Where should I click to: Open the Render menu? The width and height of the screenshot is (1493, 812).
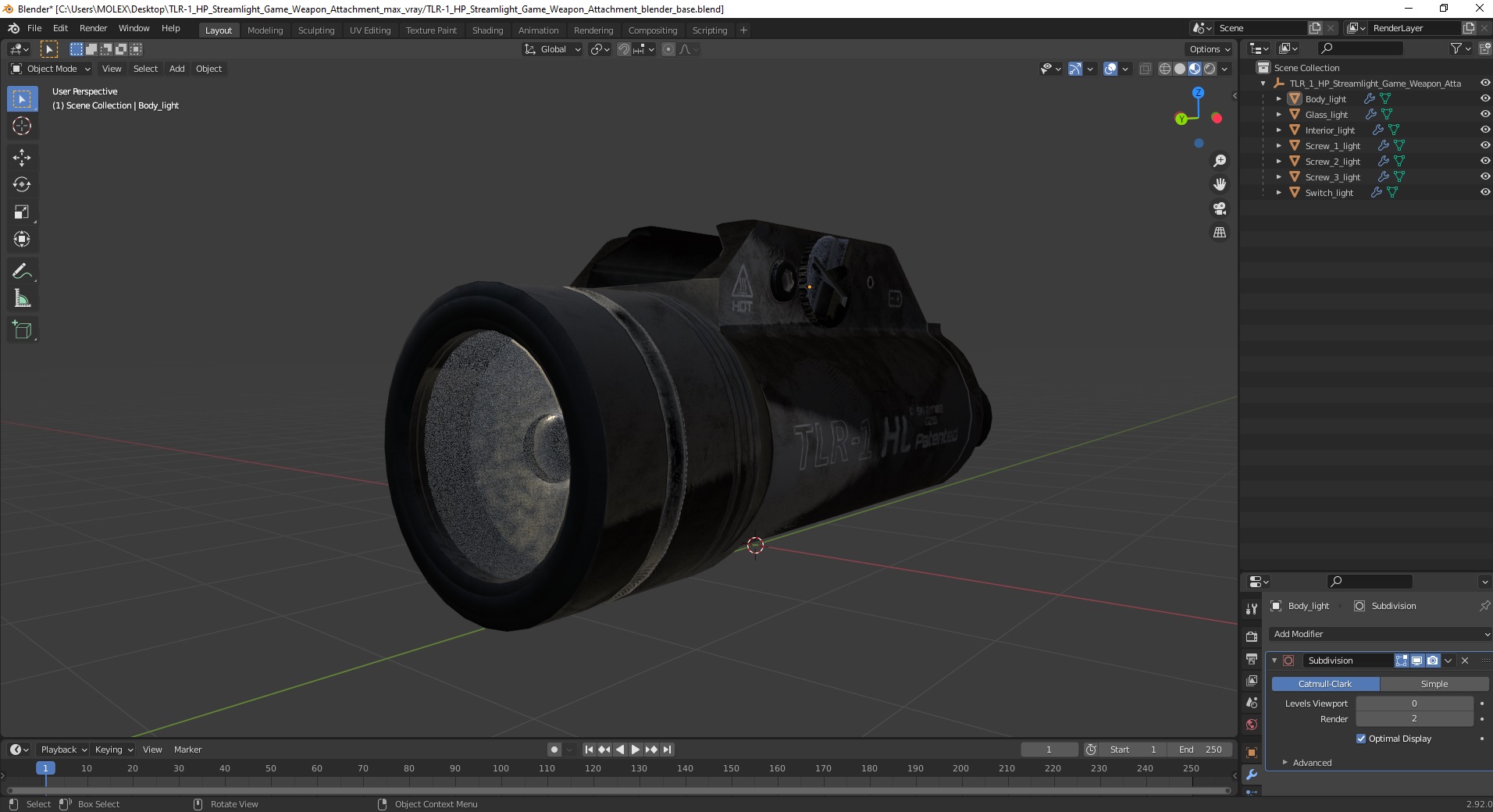click(93, 28)
